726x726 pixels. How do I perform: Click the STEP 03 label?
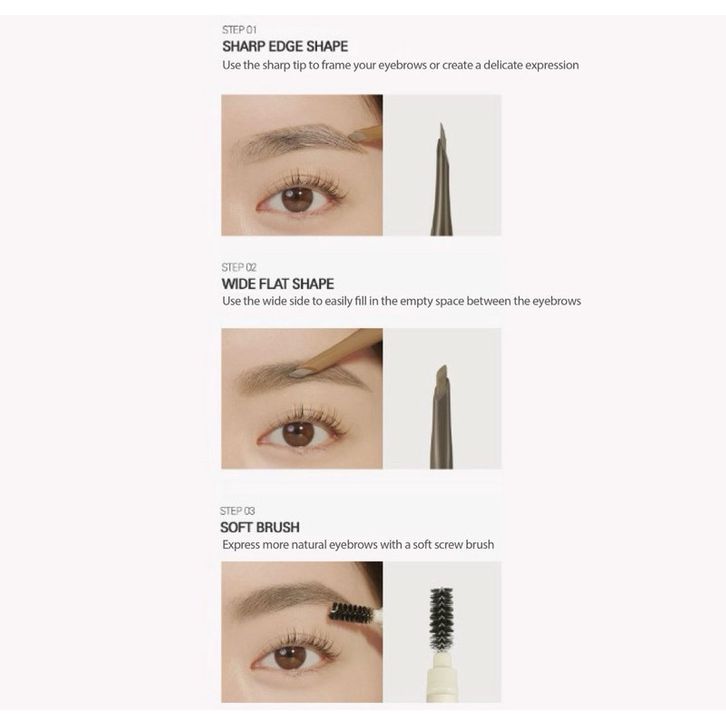(x=238, y=511)
